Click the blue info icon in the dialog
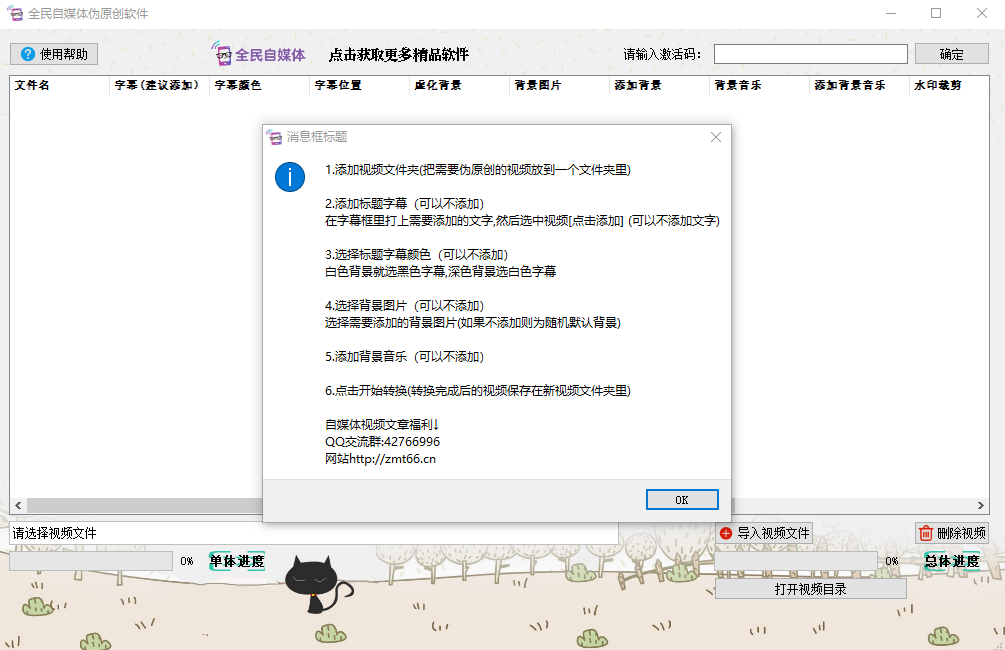This screenshot has height=650, width=1005. pyautogui.click(x=289, y=178)
